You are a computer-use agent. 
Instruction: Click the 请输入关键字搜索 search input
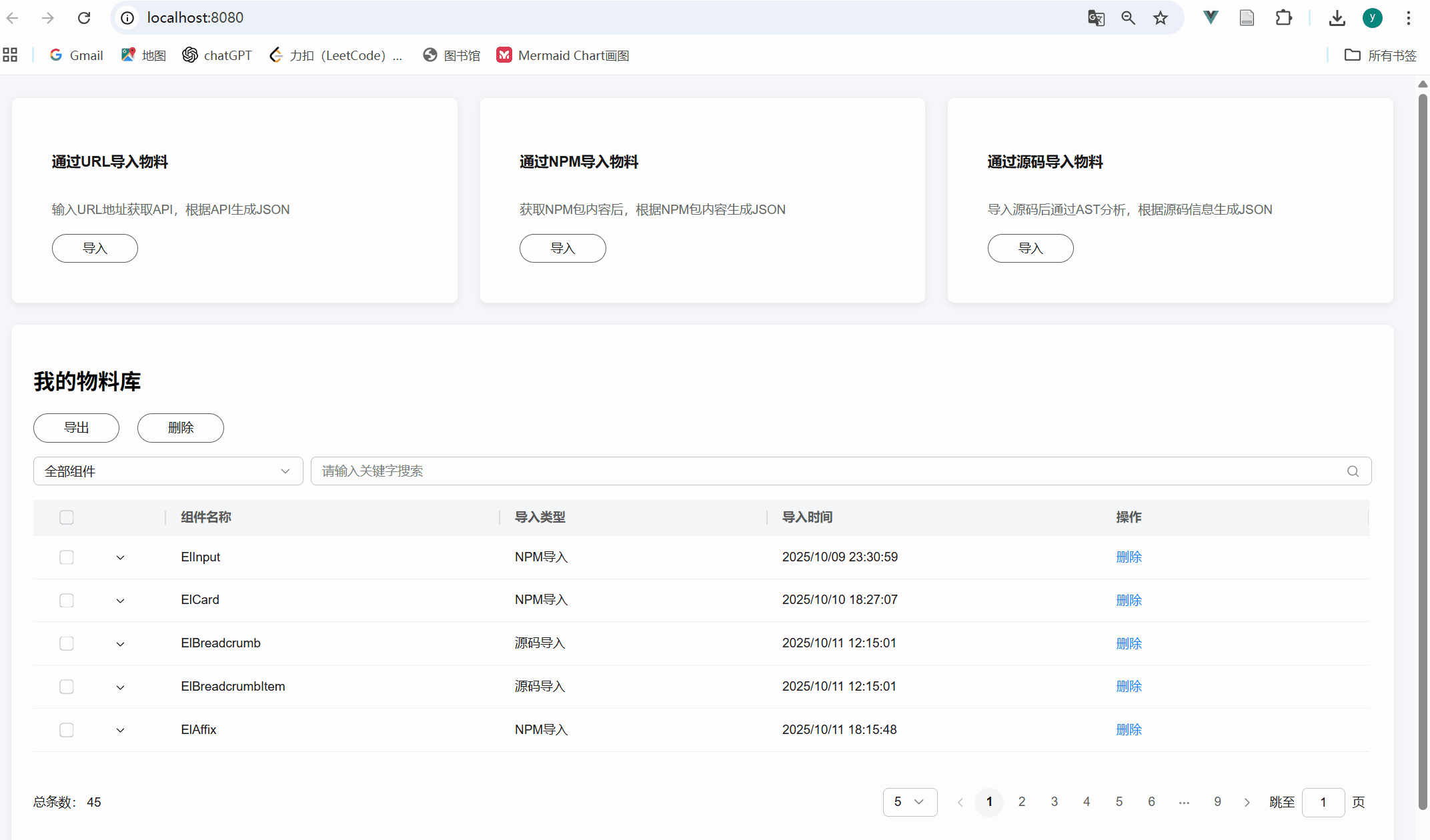(827, 471)
